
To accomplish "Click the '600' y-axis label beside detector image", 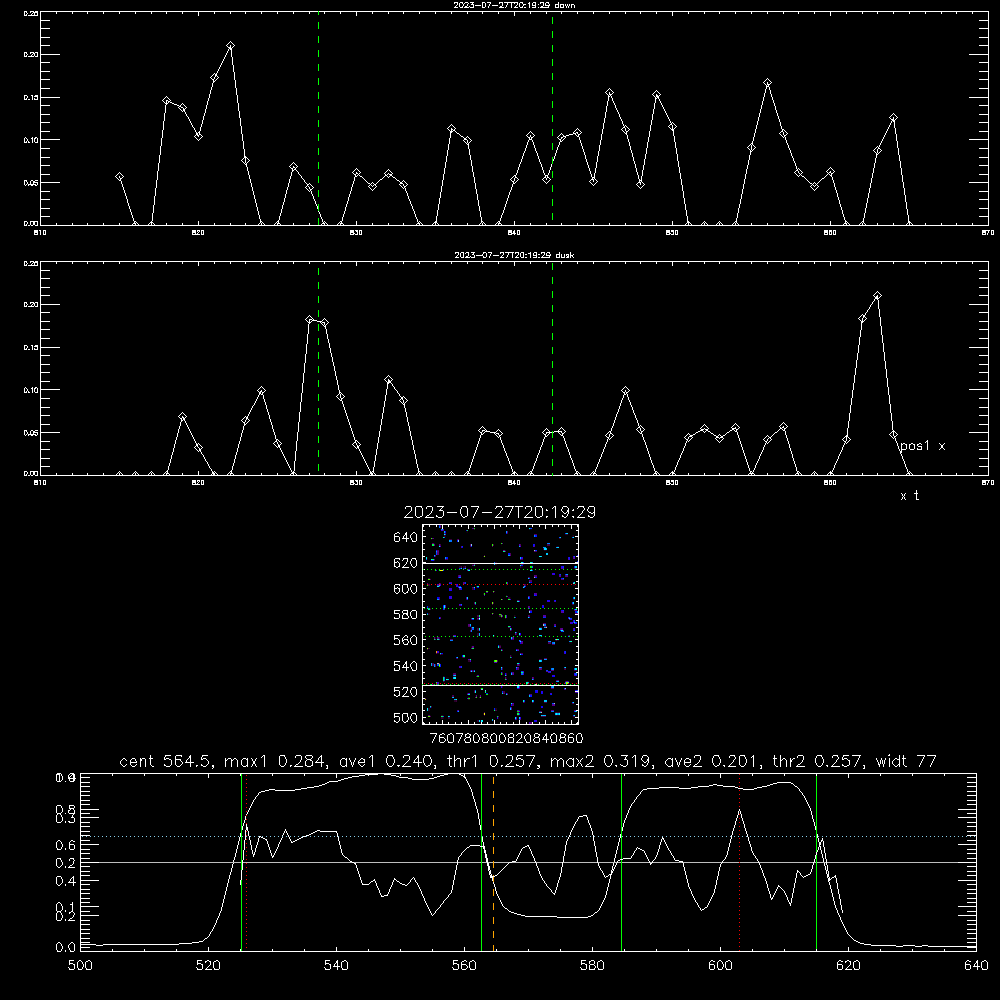I will (406, 589).
